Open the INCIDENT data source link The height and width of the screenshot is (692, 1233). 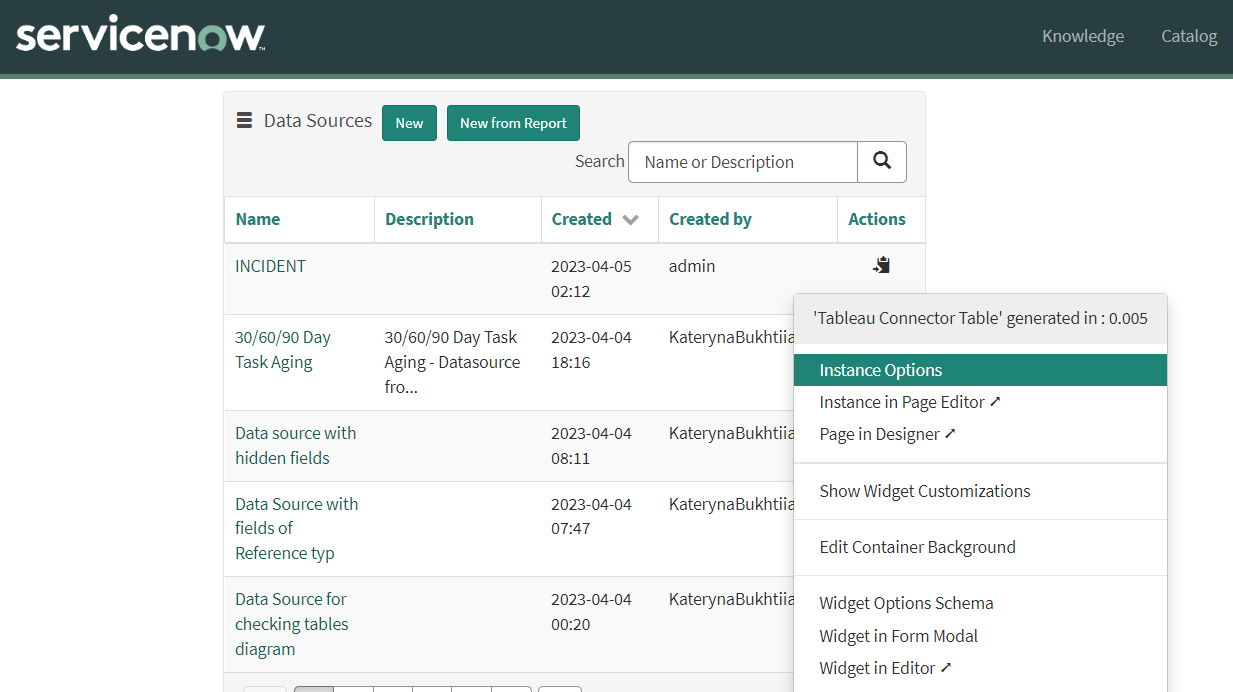pyautogui.click(x=270, y=266)
